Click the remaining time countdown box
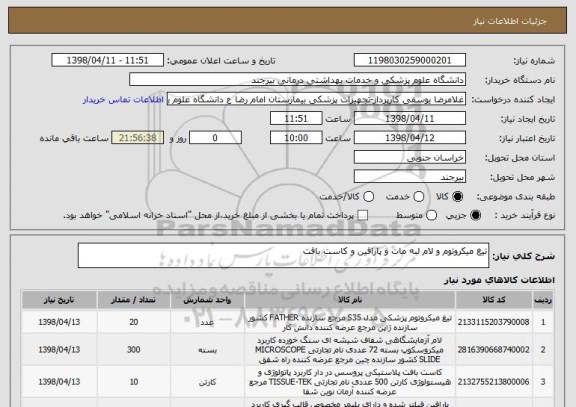Screen dimensions: 576x407 [138, 138]
